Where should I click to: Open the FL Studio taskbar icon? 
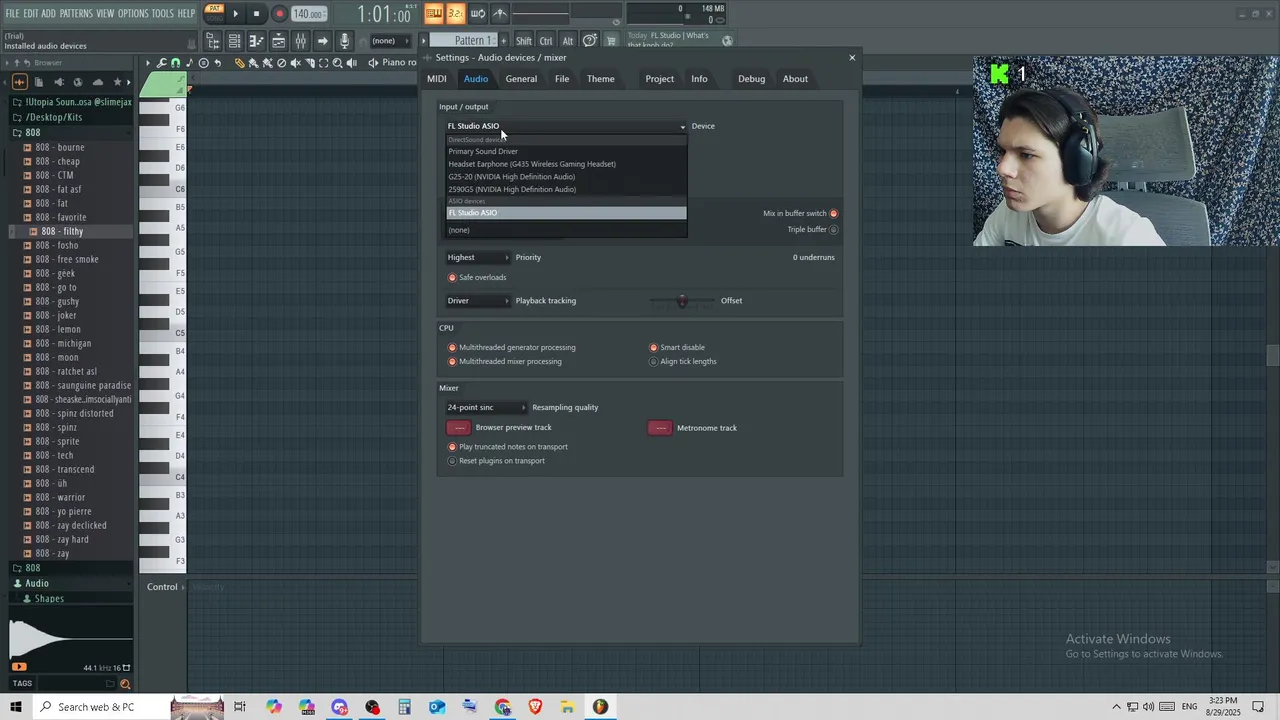pos(600,707)
